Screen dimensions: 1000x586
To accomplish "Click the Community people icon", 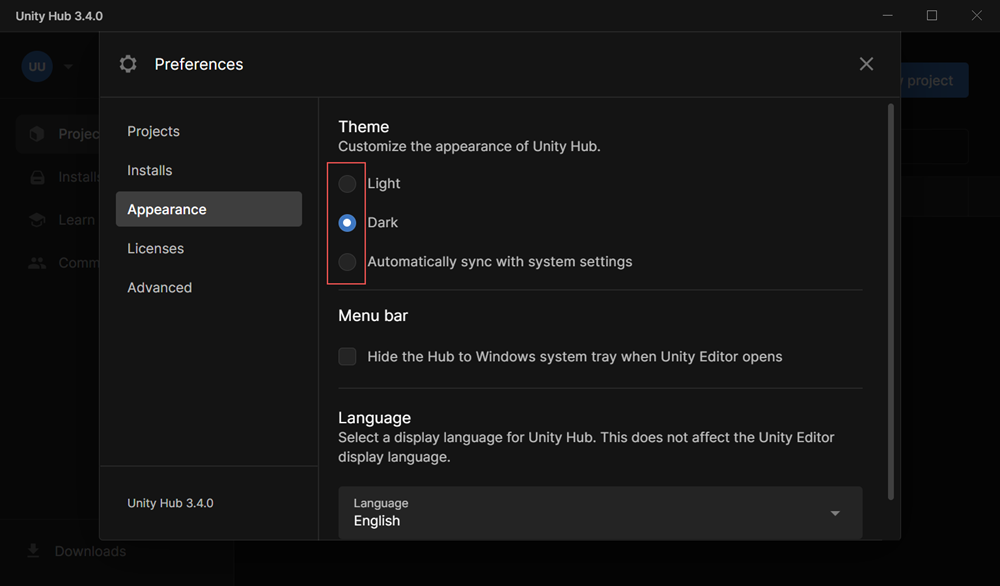I will (37, 263).
